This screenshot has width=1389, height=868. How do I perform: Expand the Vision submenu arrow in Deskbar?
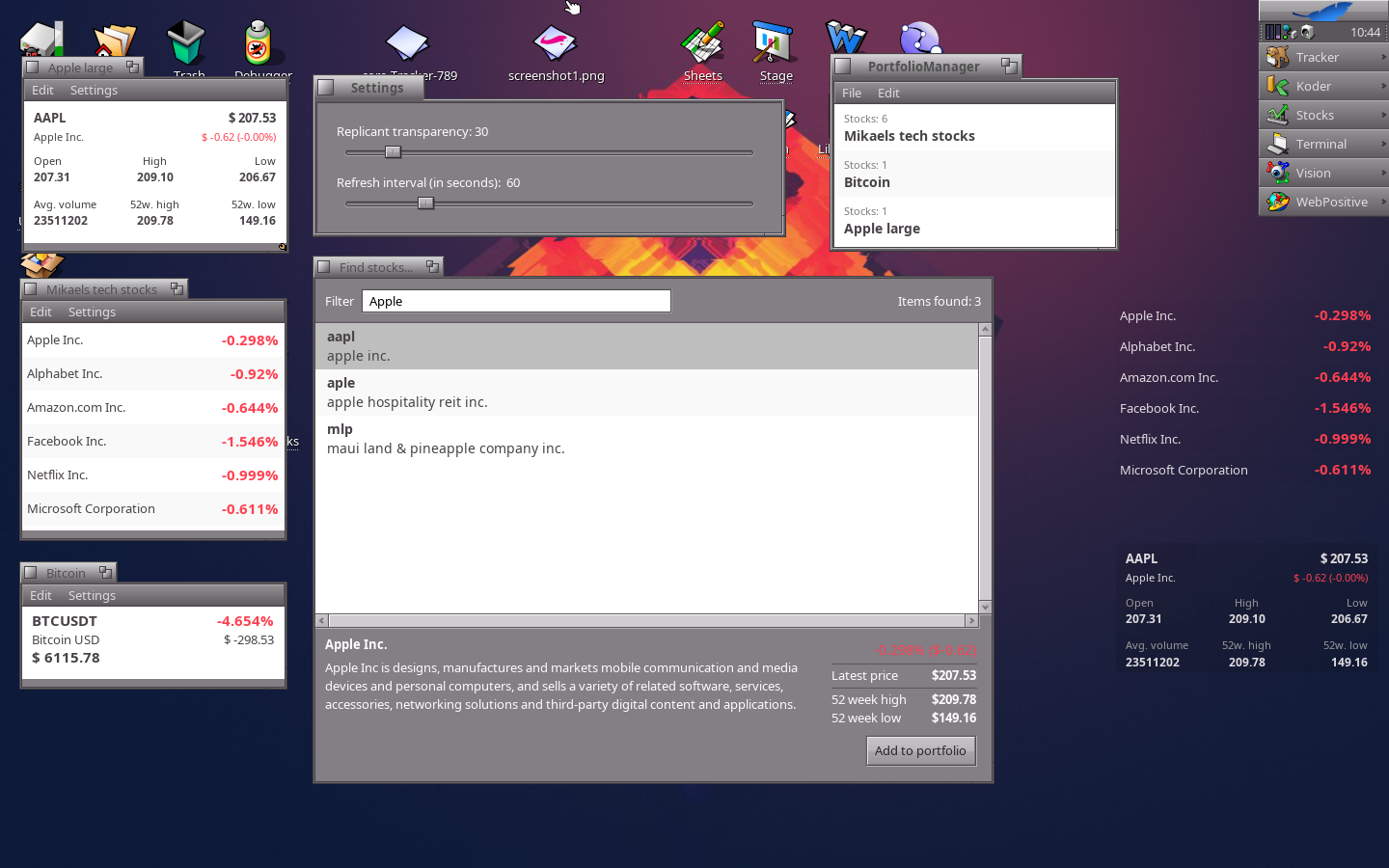(1383, 173)
